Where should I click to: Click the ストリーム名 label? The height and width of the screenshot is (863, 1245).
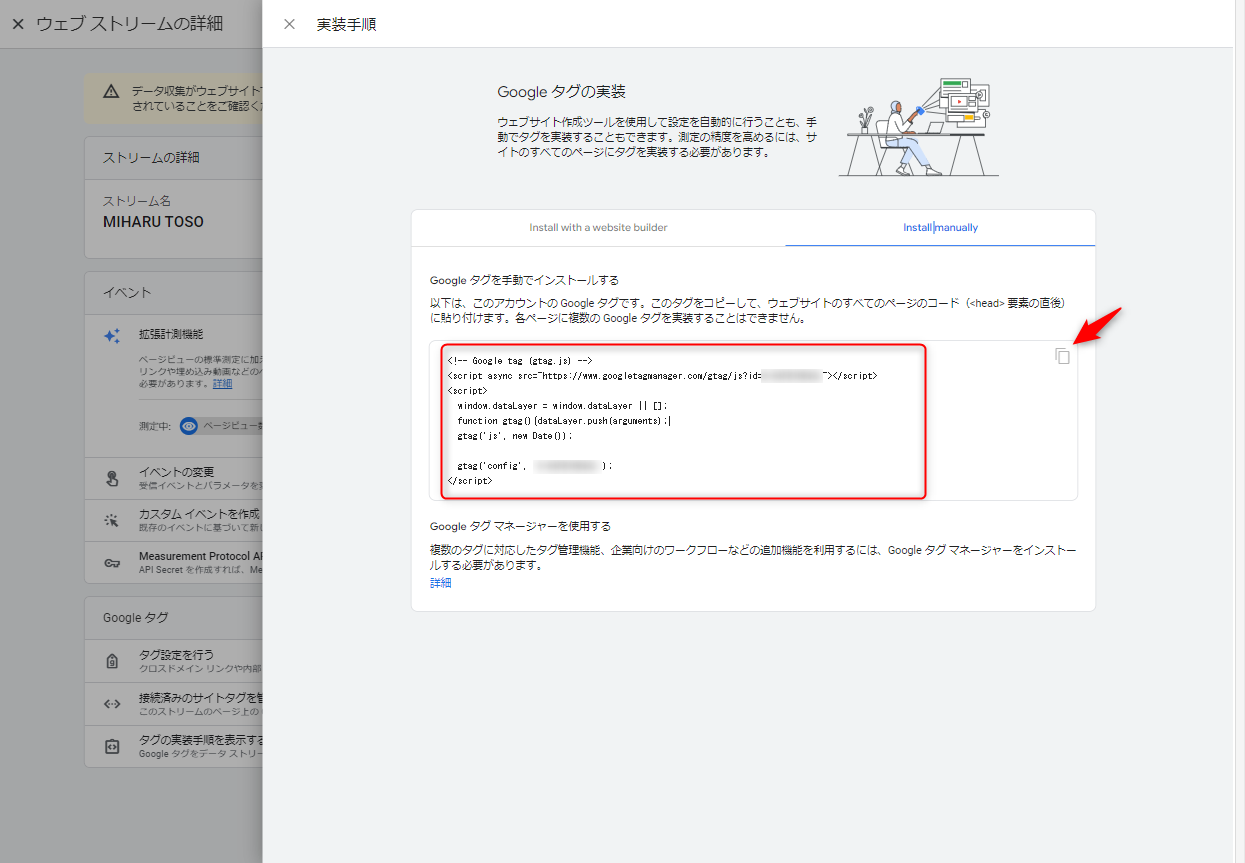[x=137, y=201]
